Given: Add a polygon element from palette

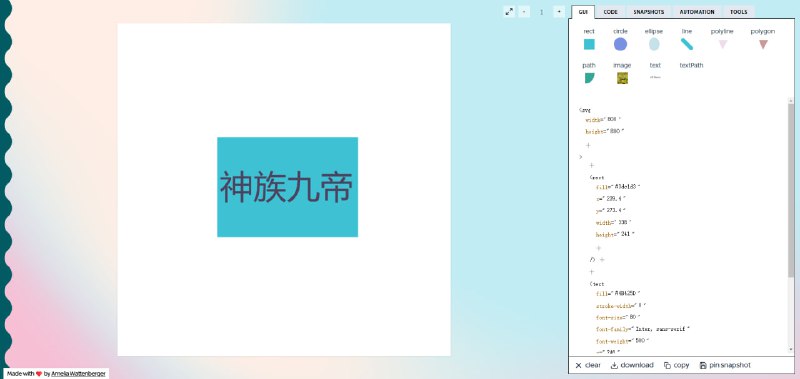Looking at the screenshot, I should [x=763, y=40].
